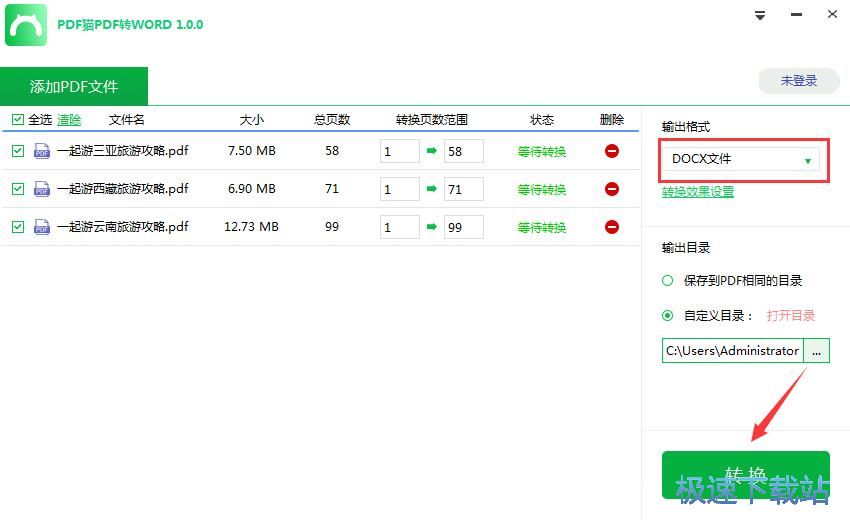850x520 pixels.
Task: Click the 未登录 login button
Action: 798,81
